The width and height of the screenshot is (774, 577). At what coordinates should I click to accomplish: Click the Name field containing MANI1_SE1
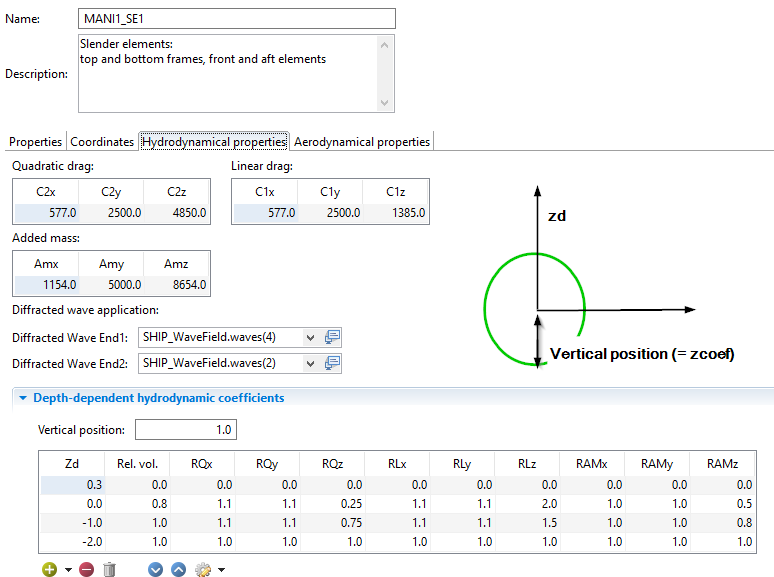point(236,19)
